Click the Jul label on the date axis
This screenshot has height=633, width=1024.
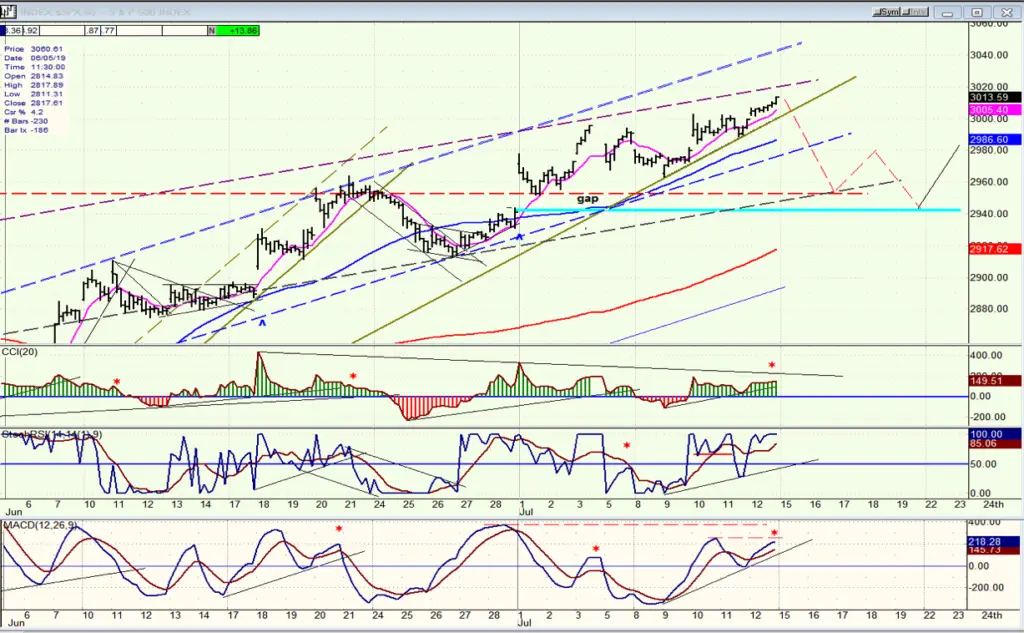coord(526,513)
